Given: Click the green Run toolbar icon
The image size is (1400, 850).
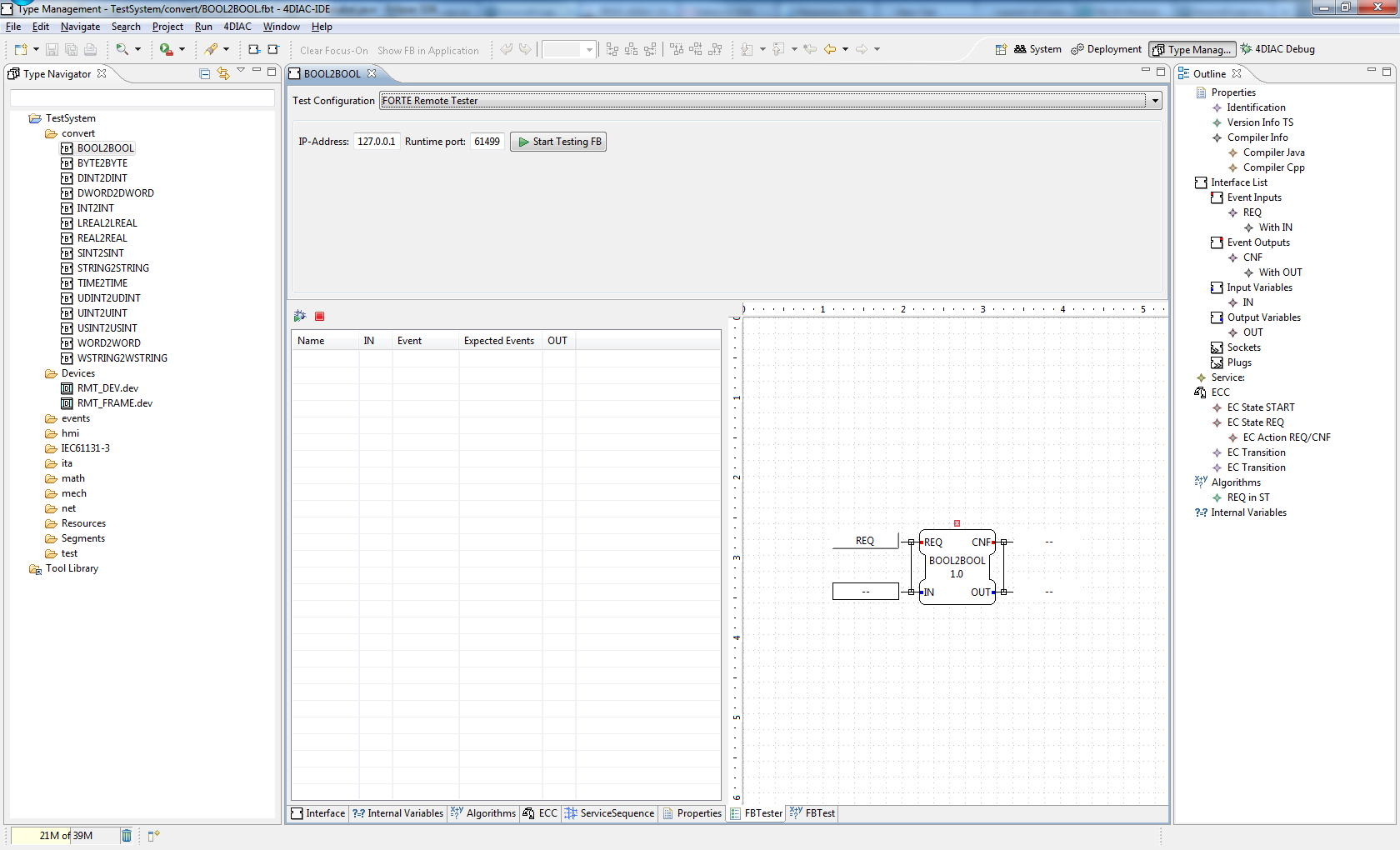Looking at the screenshot, I should point(167,50).
